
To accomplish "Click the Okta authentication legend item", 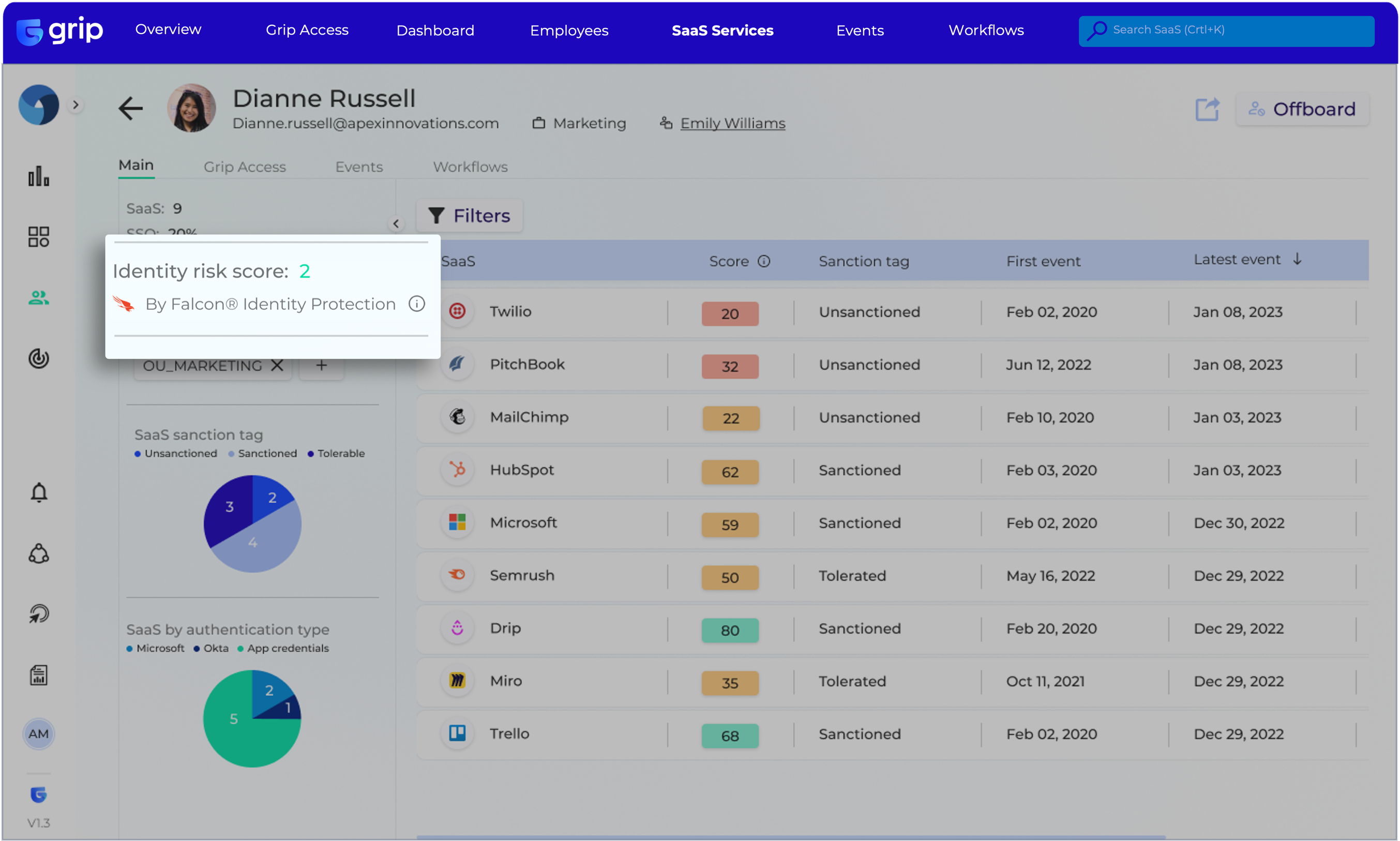I will [211, 648].
